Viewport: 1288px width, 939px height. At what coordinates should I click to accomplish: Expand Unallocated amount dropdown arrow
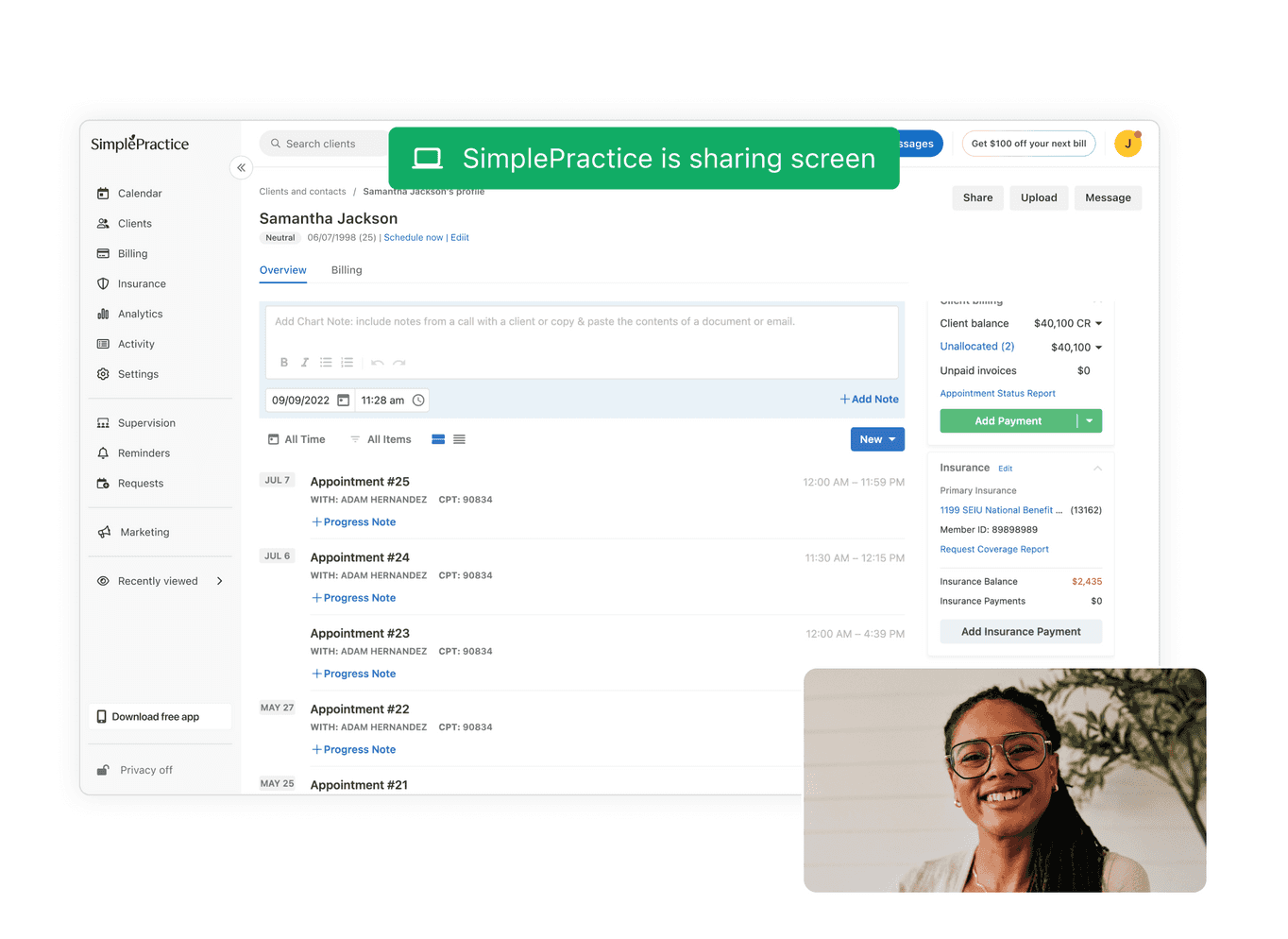tap(1098, 348)
